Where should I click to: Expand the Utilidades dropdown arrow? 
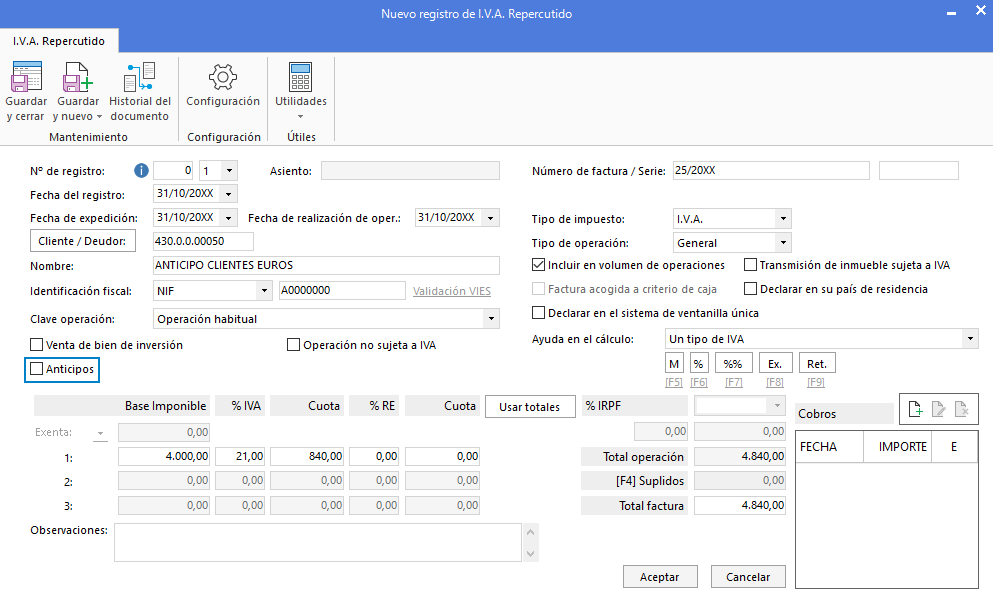[x=300, y=116]
